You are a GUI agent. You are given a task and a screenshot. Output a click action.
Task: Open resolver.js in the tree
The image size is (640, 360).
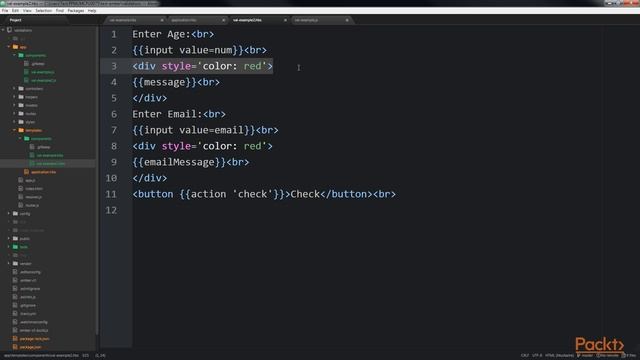33,197
